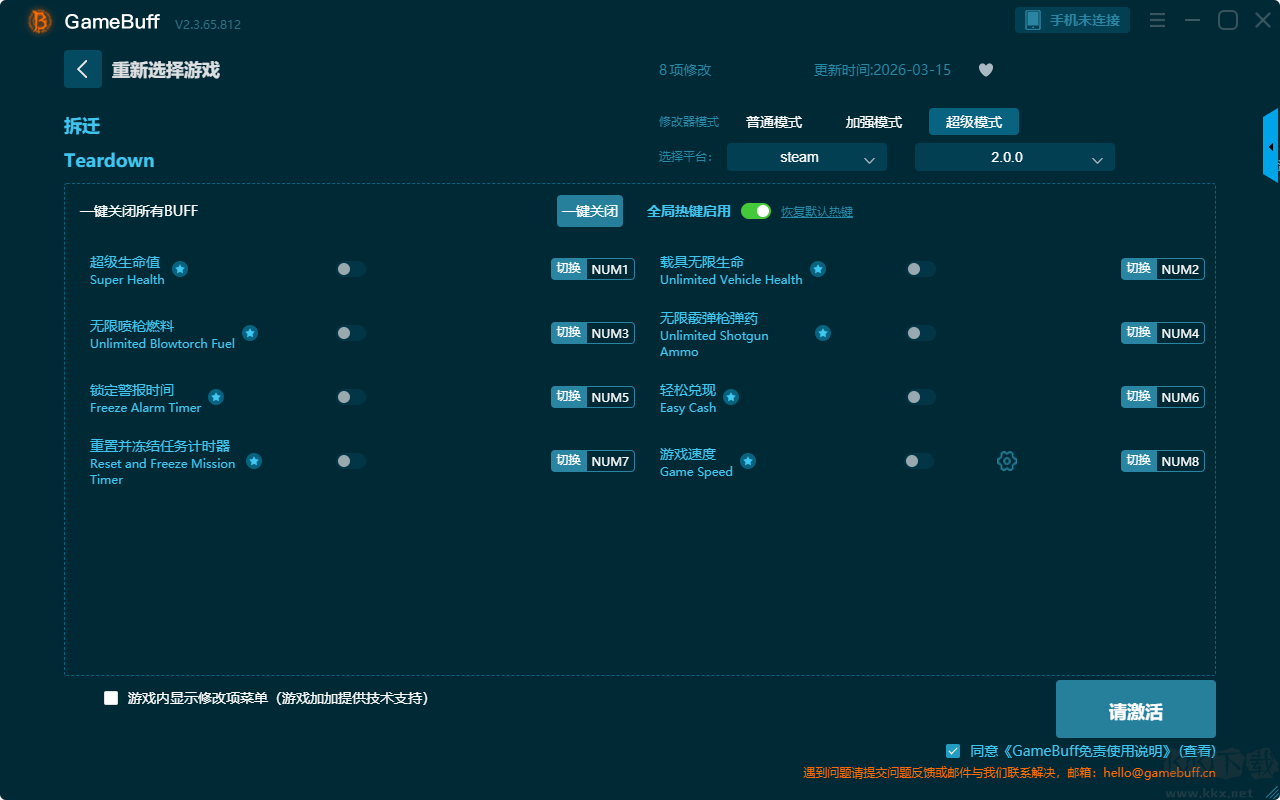The image size is (1280, 800).
Task: Click the 切换 button for NUM3
Action: (568, 333)
